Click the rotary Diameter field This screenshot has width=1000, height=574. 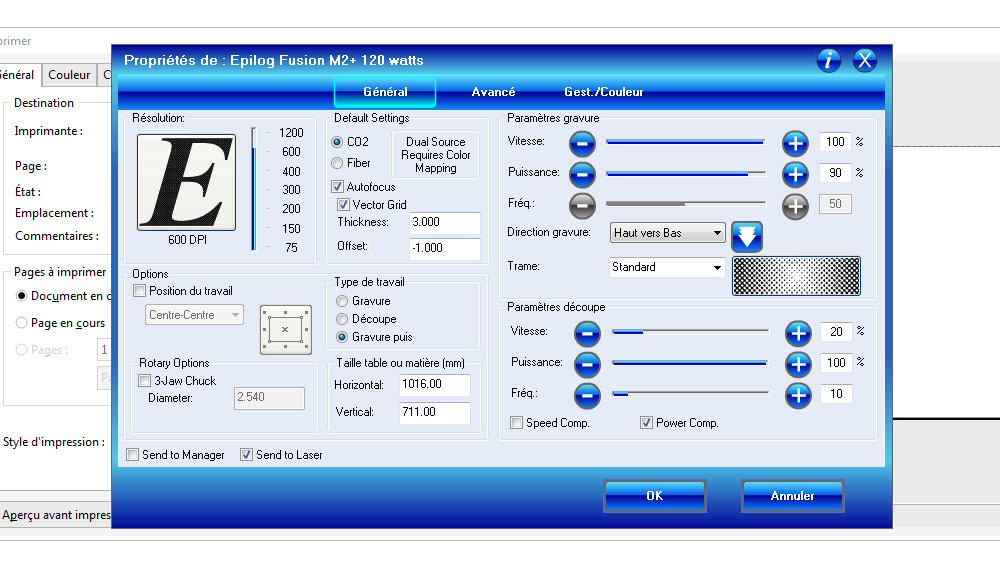click(269, 398)
